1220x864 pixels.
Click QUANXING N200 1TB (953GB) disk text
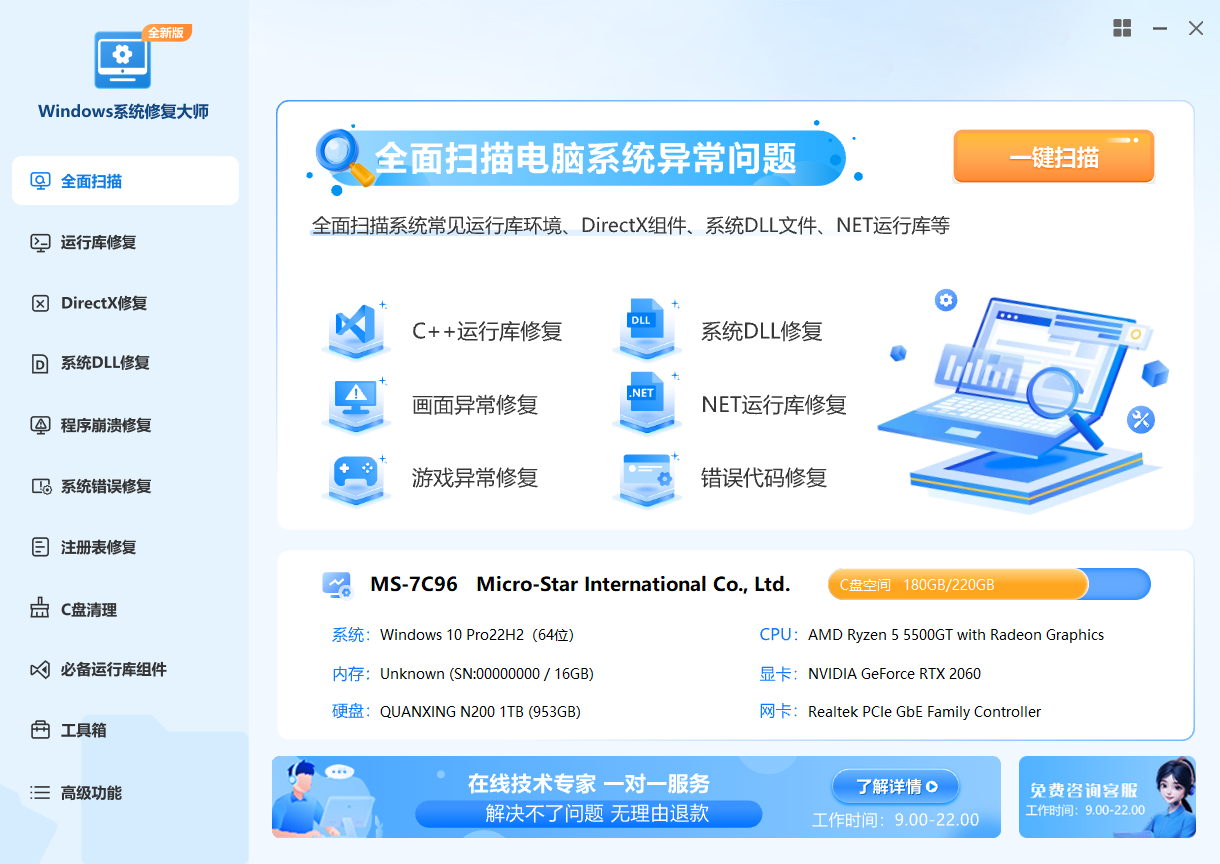pos(480,712)
